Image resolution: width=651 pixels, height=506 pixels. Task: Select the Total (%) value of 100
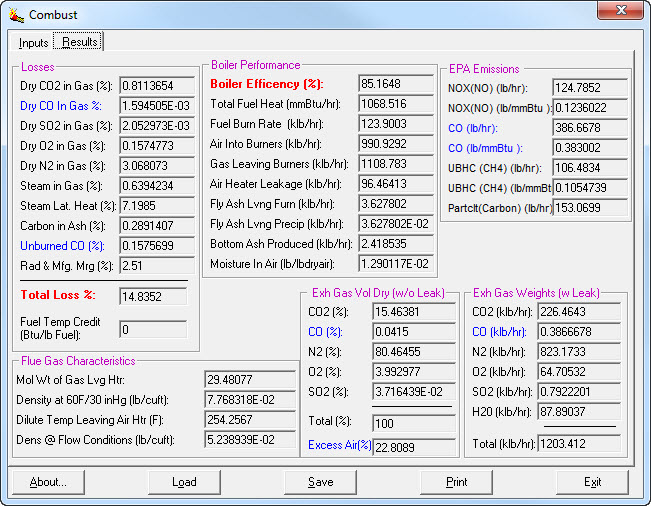pyautogui.click(x=414, y=423)
